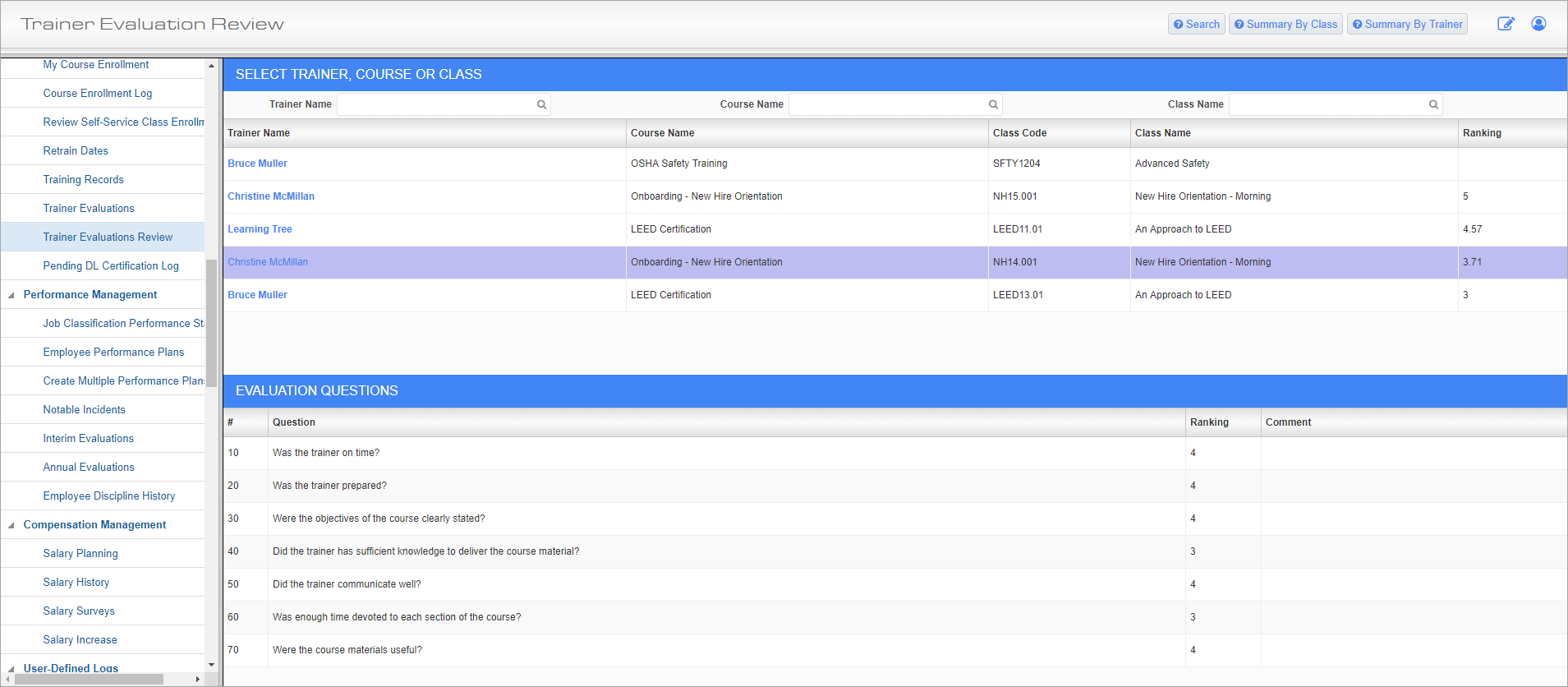Open Create Multiple Performance Plans
Screen dimensions: 1568x687
pos(123,381)
